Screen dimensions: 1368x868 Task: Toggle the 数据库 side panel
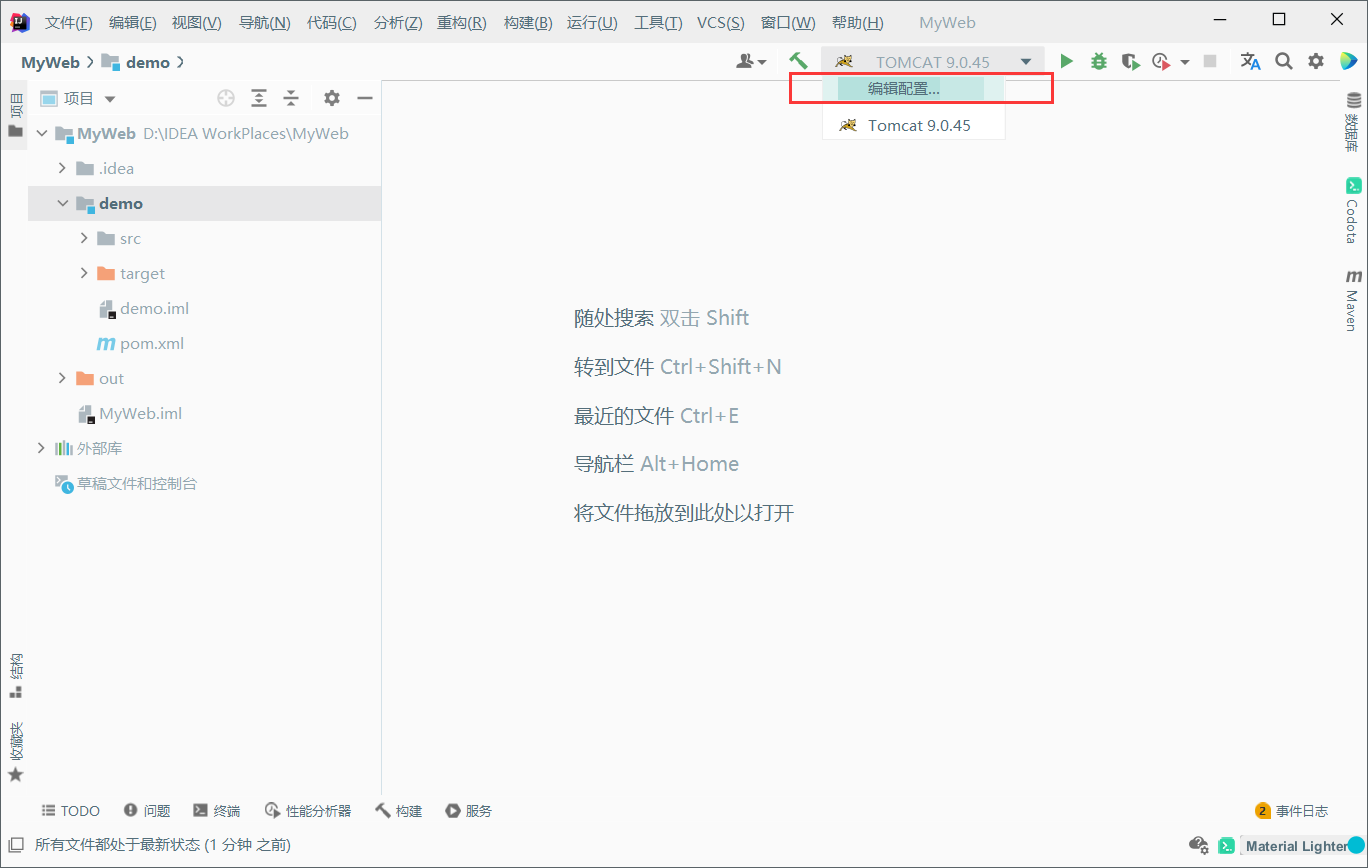pyautogui.click(x=1354, y=115)
